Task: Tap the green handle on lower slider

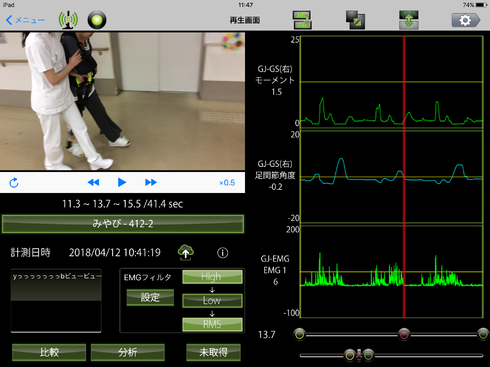Action: [x=368, y=355]
